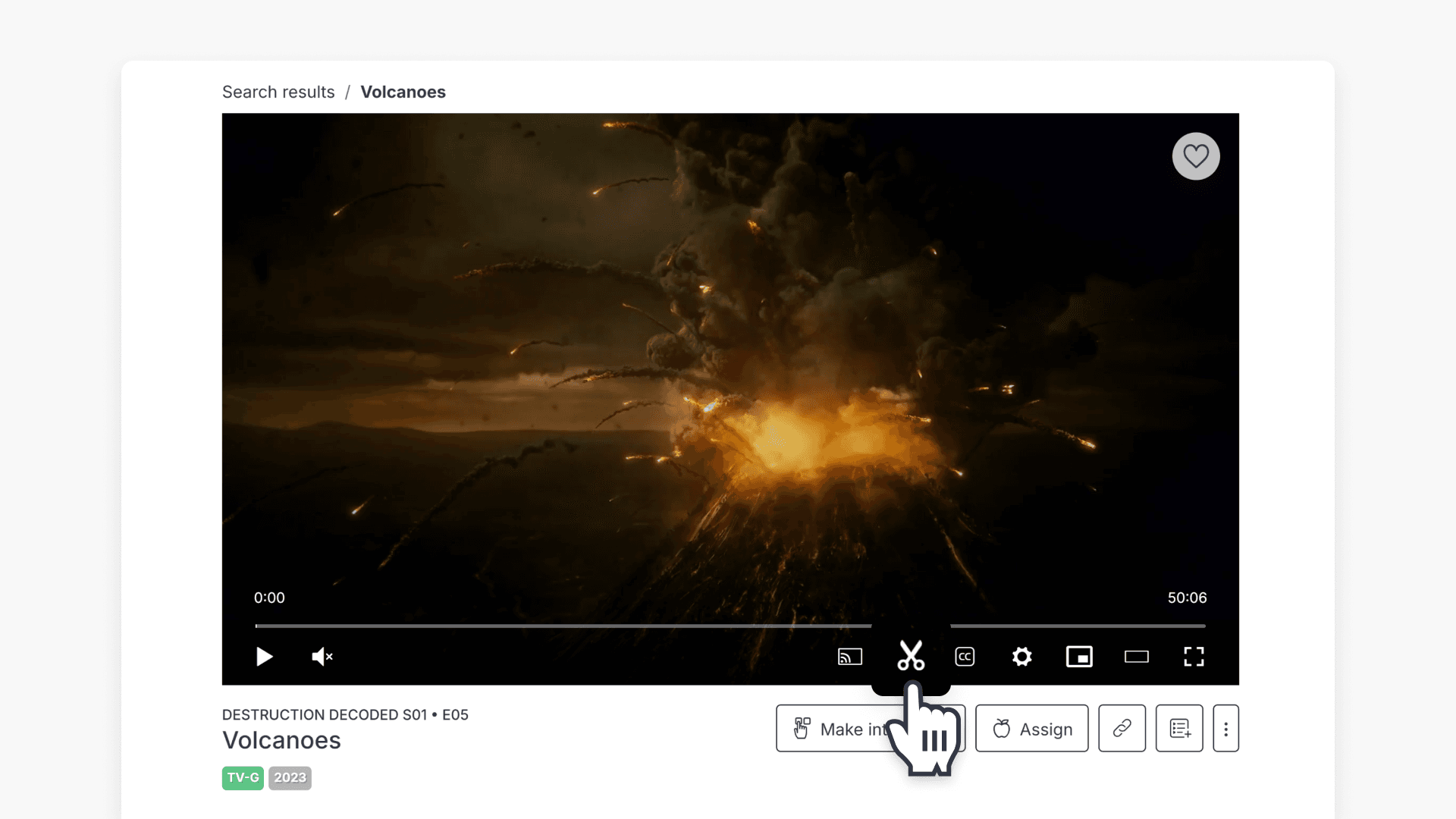Enter fullscreen playback
This screenshot has height=819, width=1456.
tap(1194, 657)
